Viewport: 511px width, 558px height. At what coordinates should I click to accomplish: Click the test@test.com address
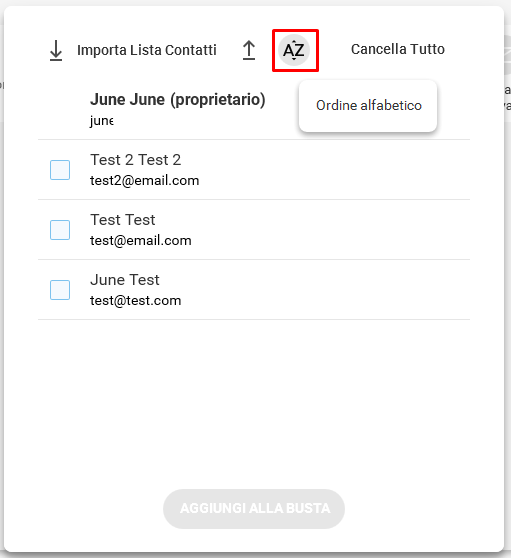(136, 301)
